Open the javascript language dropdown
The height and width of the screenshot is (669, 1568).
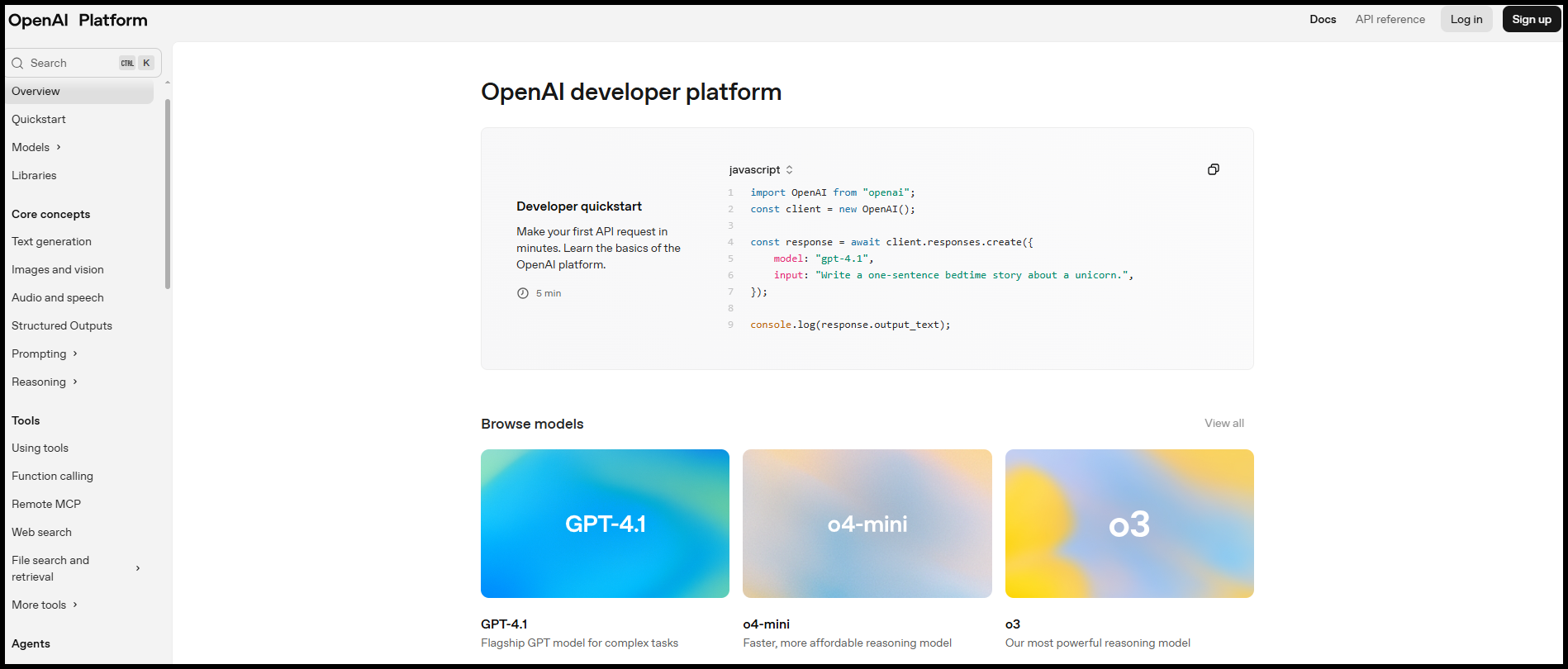[x=761, y=169]
